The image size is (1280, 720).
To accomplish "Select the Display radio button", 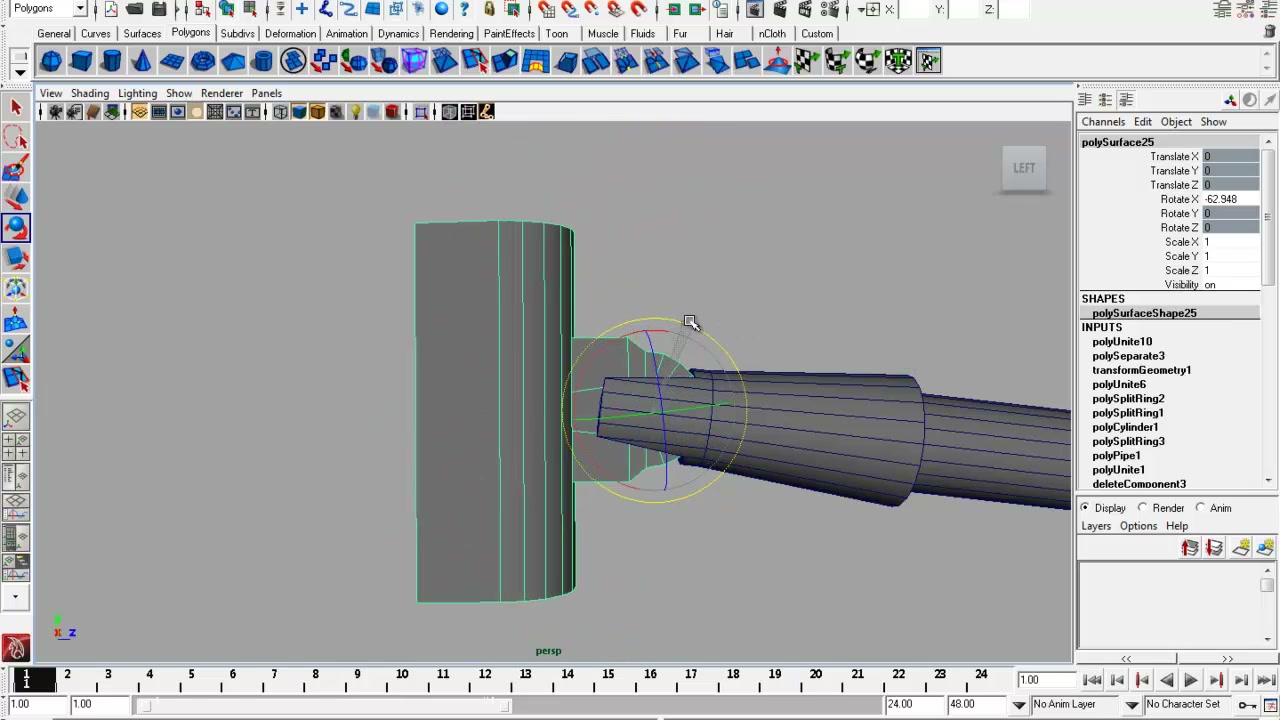I will pos(1085,508).
